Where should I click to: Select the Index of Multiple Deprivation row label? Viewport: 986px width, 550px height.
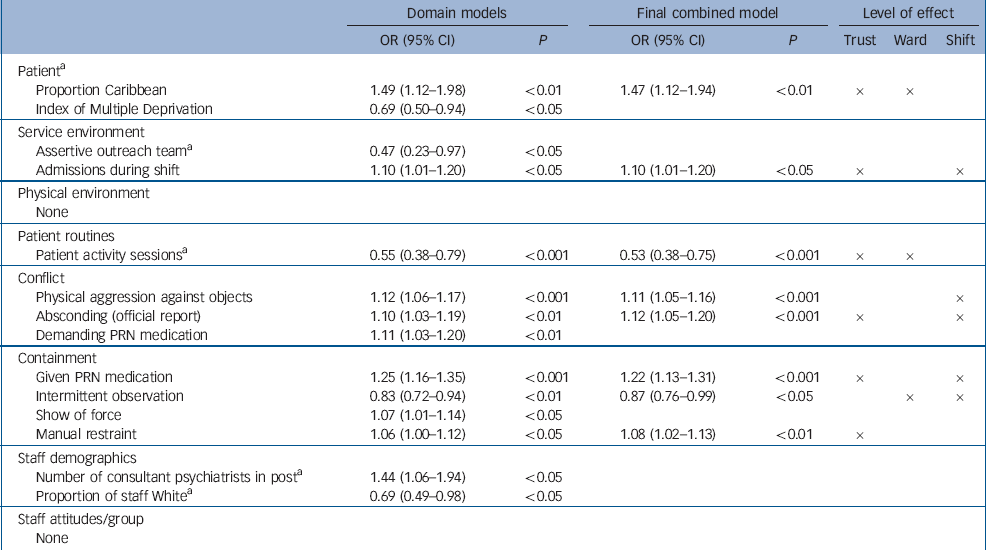pyautogui.click(x=124, y=109)
